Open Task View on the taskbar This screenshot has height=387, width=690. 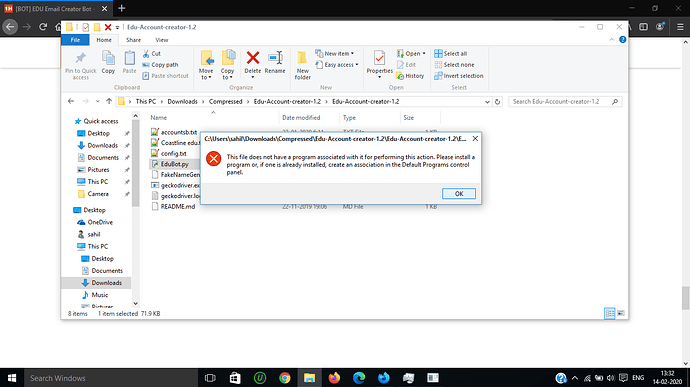[x=210, y=378]
